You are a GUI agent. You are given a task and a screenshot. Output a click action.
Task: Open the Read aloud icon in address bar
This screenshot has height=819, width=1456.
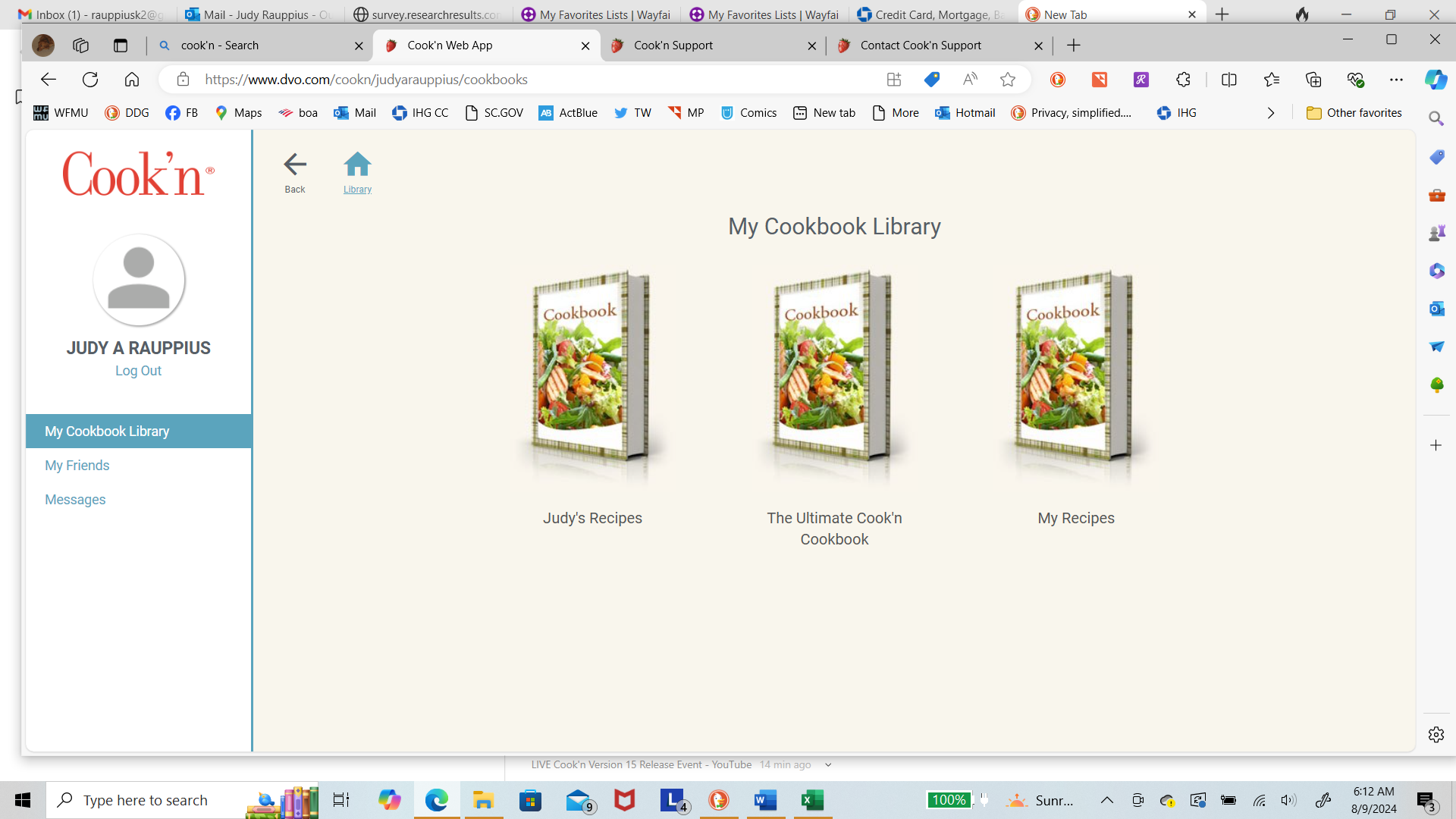(970, 80)
